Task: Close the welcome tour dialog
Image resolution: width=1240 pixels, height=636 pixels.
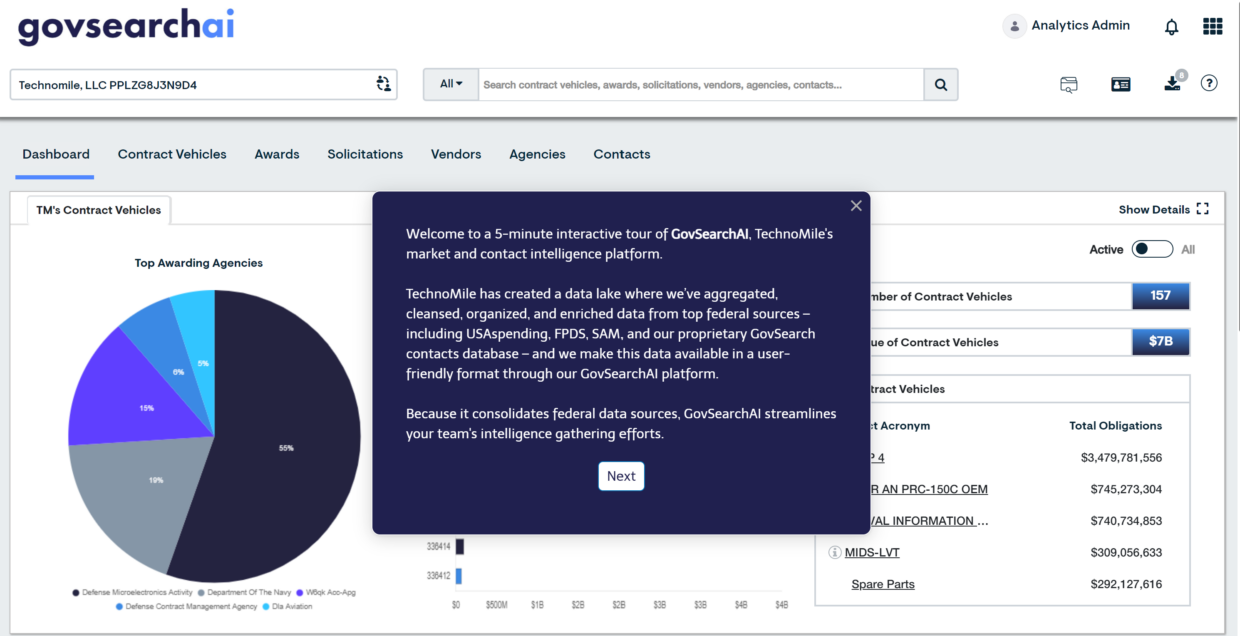Action: pos(856,206)
